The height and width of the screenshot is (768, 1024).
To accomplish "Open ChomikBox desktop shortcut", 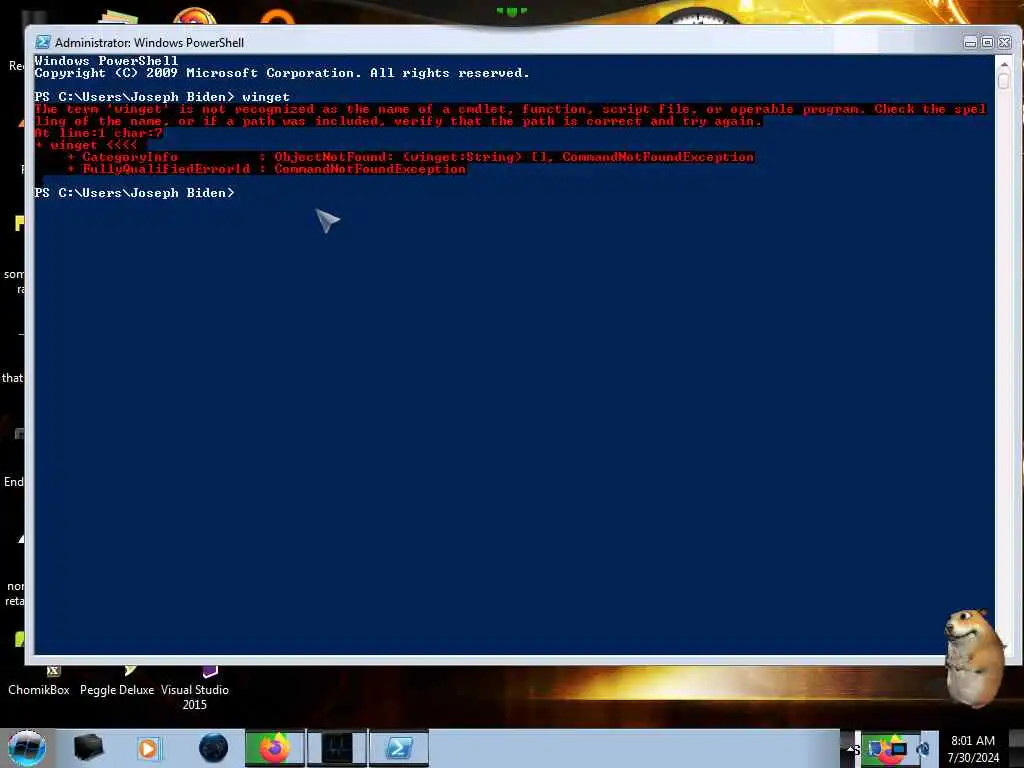I will click(39, 682).
